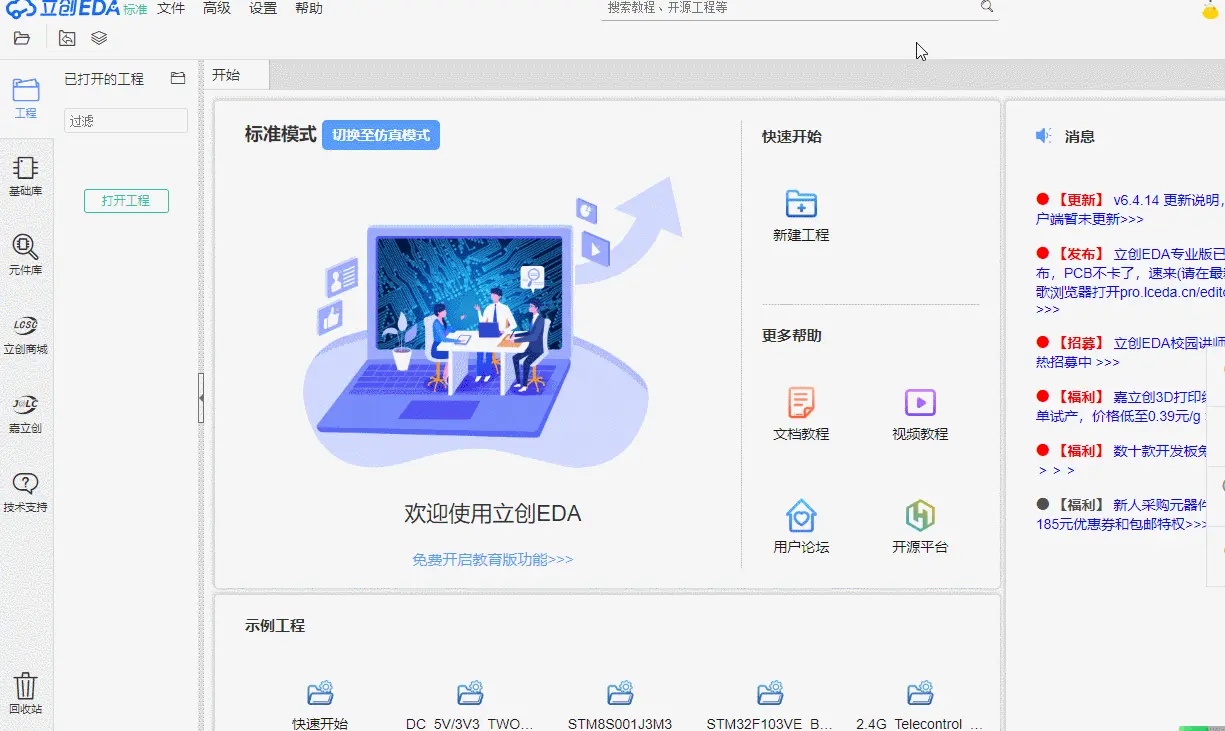Click the 消息 speaker announcement icon

(x=1044, y=136)
